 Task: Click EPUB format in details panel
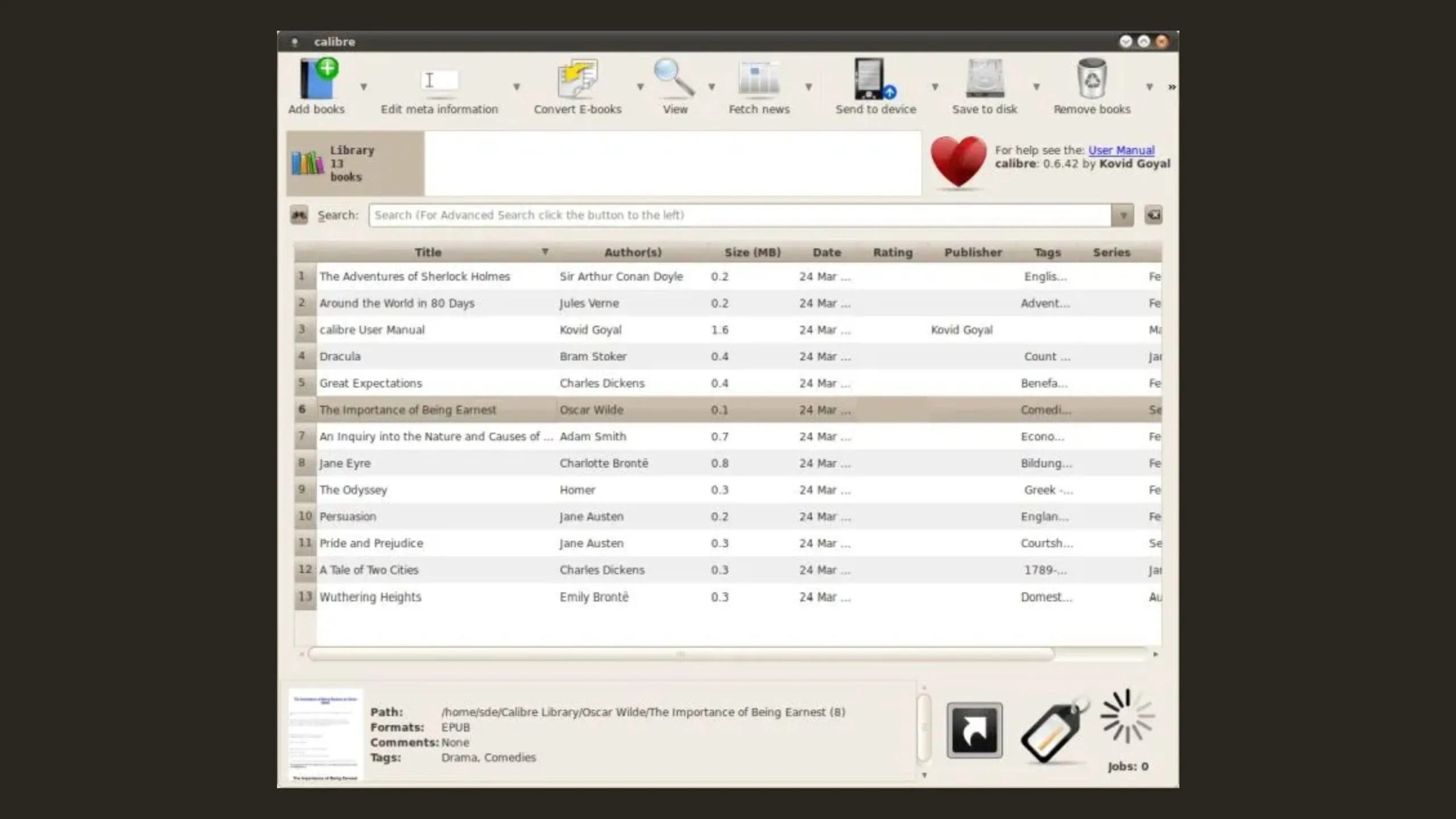(x=455, y=727)
